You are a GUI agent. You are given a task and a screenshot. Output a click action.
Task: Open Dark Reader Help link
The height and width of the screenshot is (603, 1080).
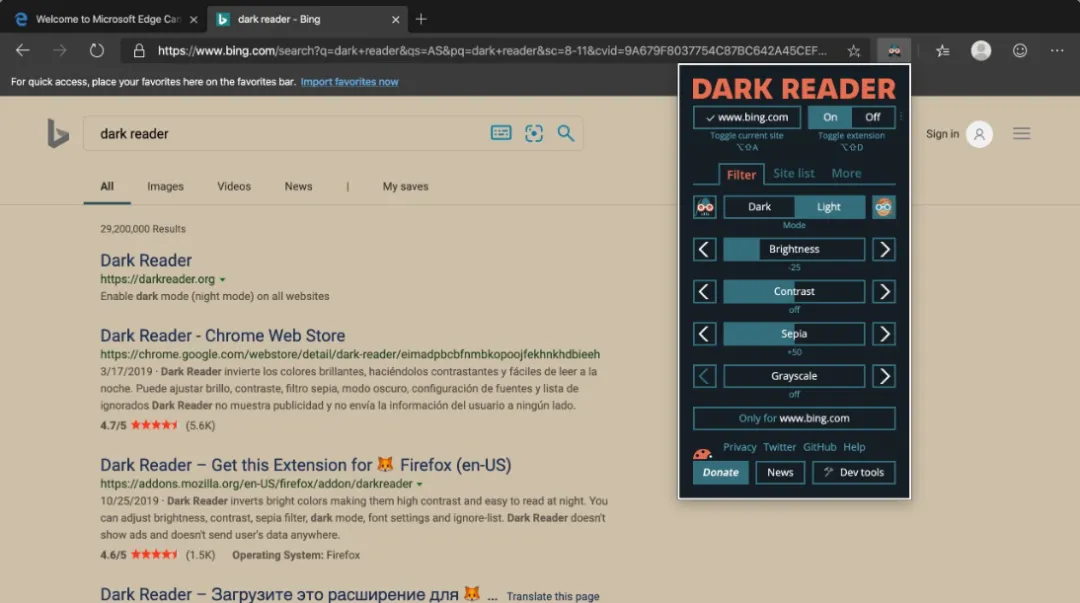point(854,447)
